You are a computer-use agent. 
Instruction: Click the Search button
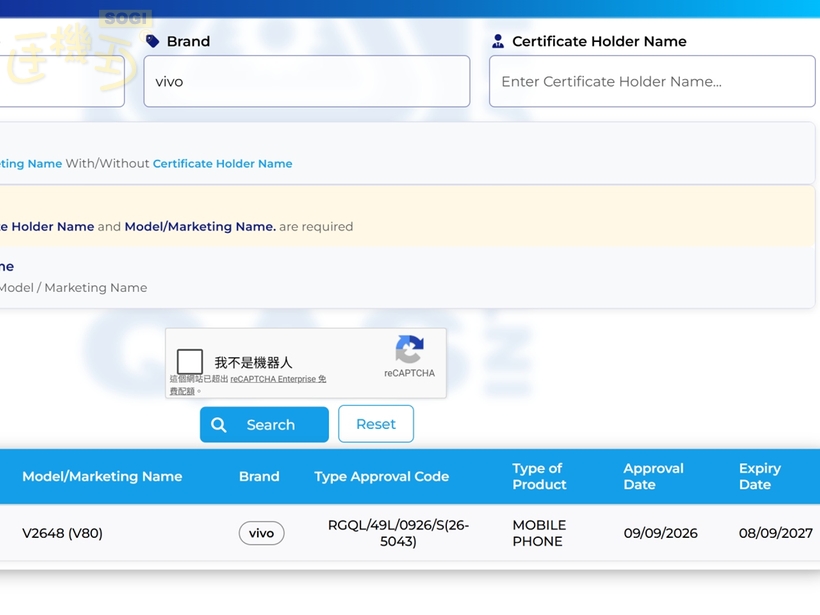[x=264, y=425]
